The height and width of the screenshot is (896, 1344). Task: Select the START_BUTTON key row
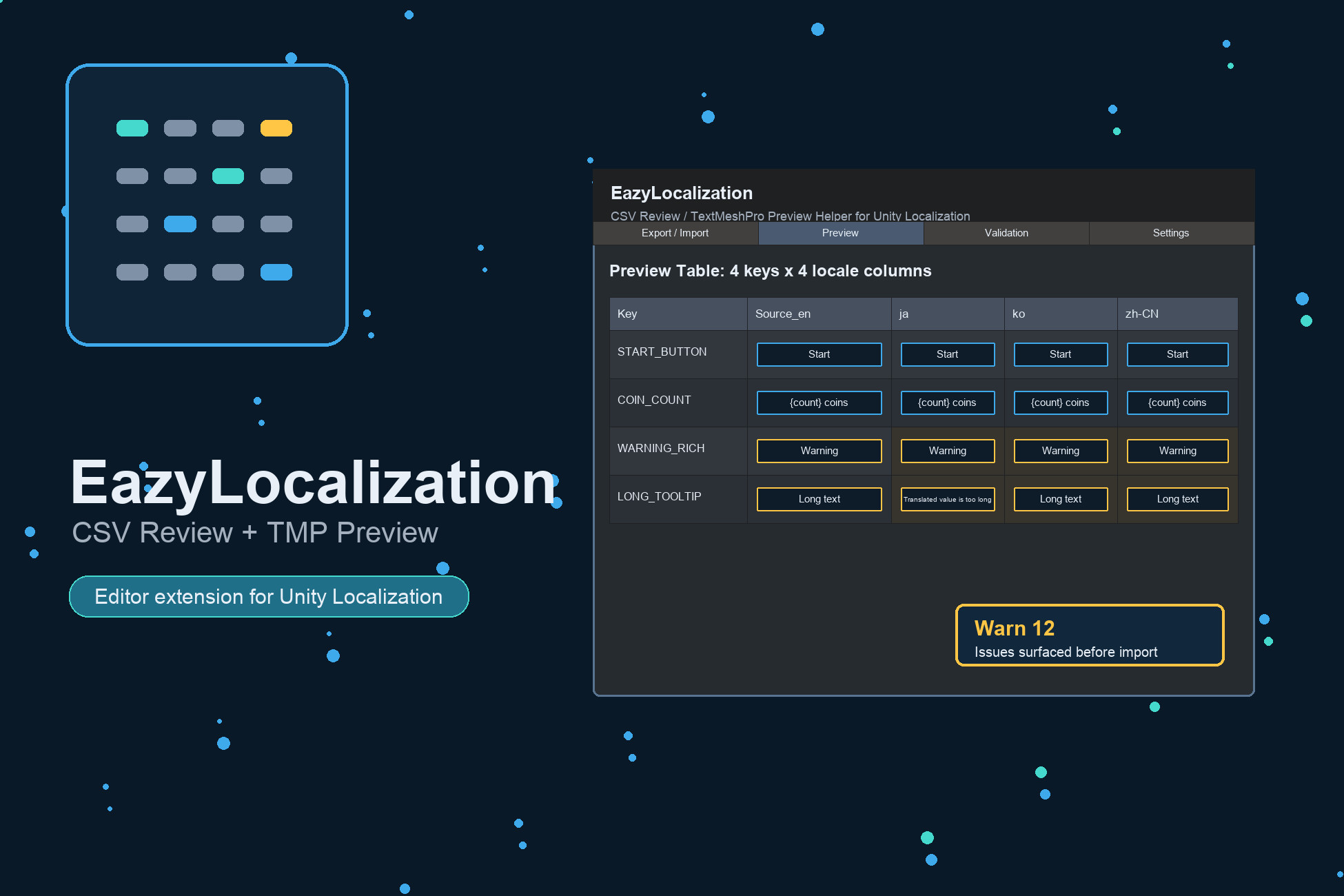[x=924, y=354]
